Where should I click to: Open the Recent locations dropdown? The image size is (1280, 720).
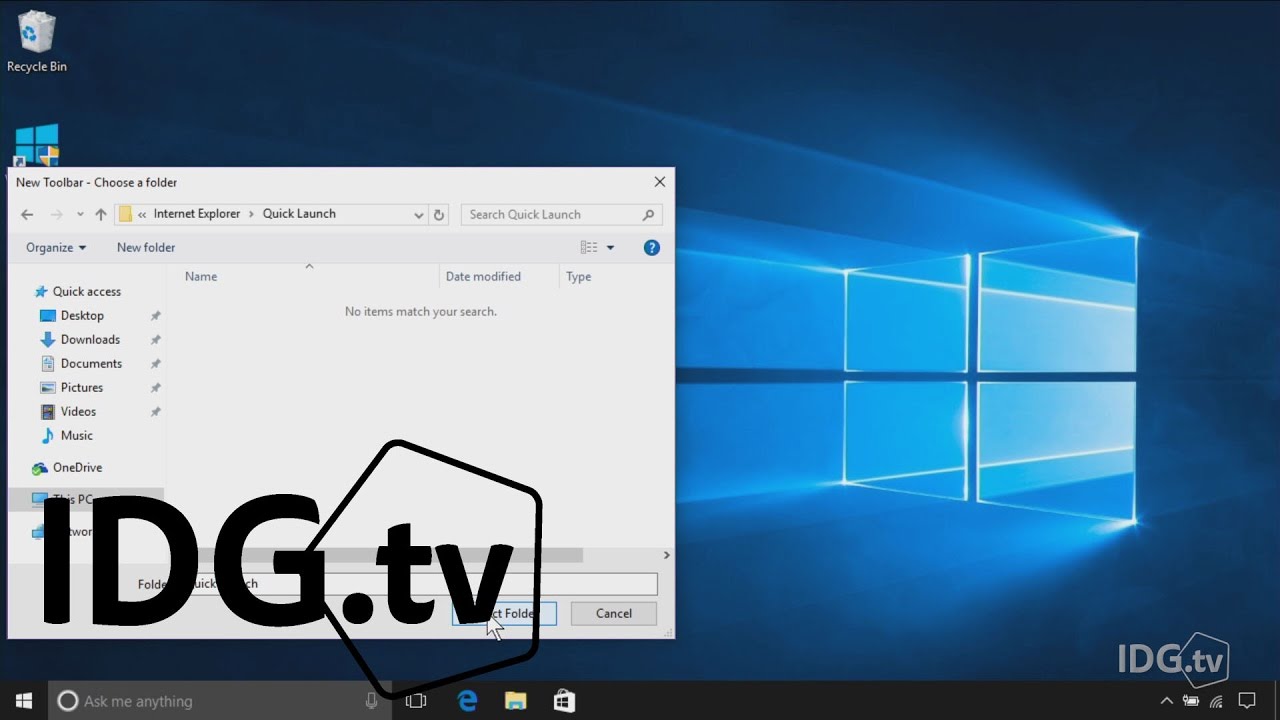pos(80,215)
